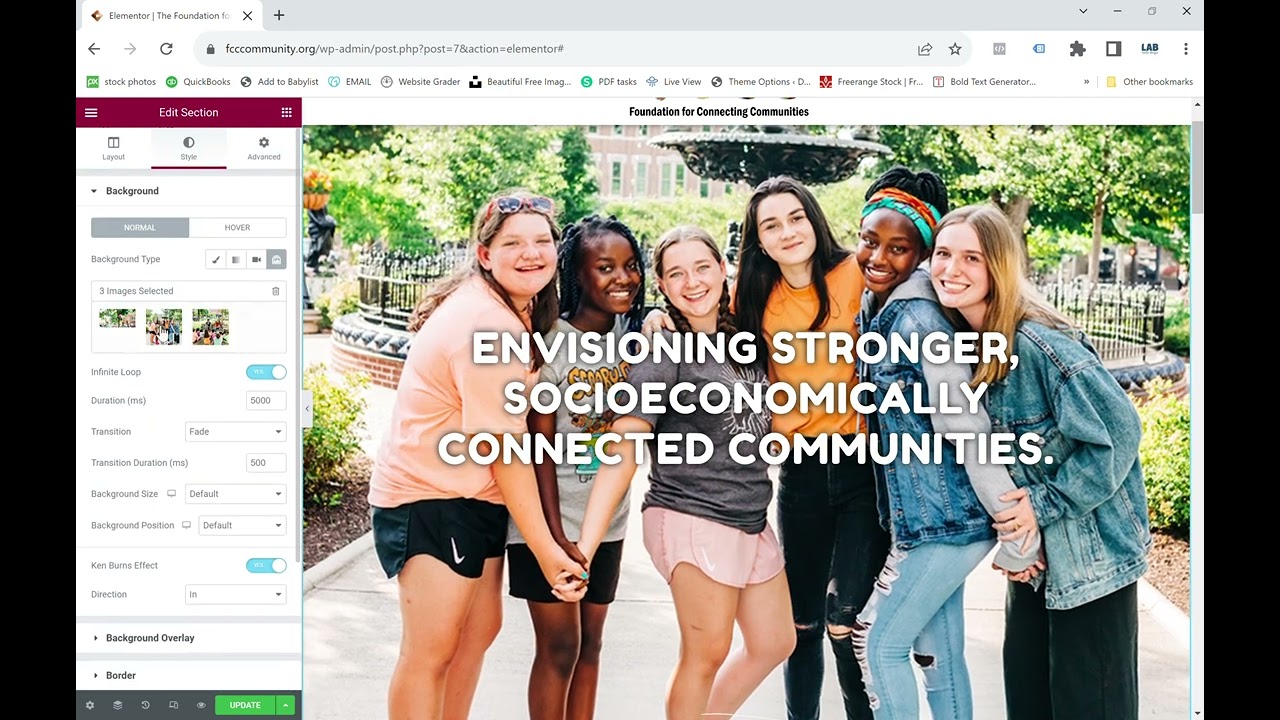This screenshot has width=1280, height=720.
Task: Open the widgets grid panel
Action: tap(286, 112)
